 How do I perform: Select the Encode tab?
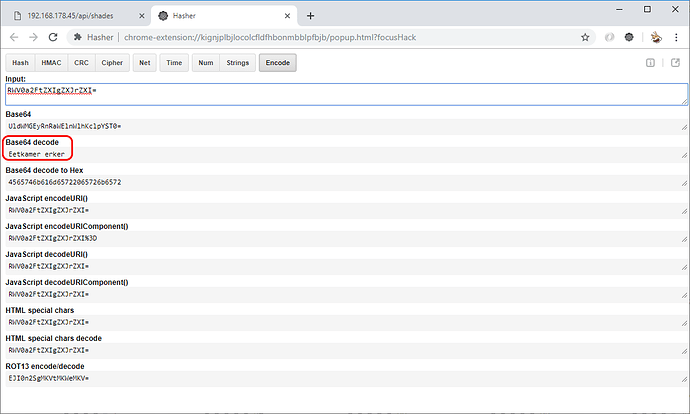[278, 63]
